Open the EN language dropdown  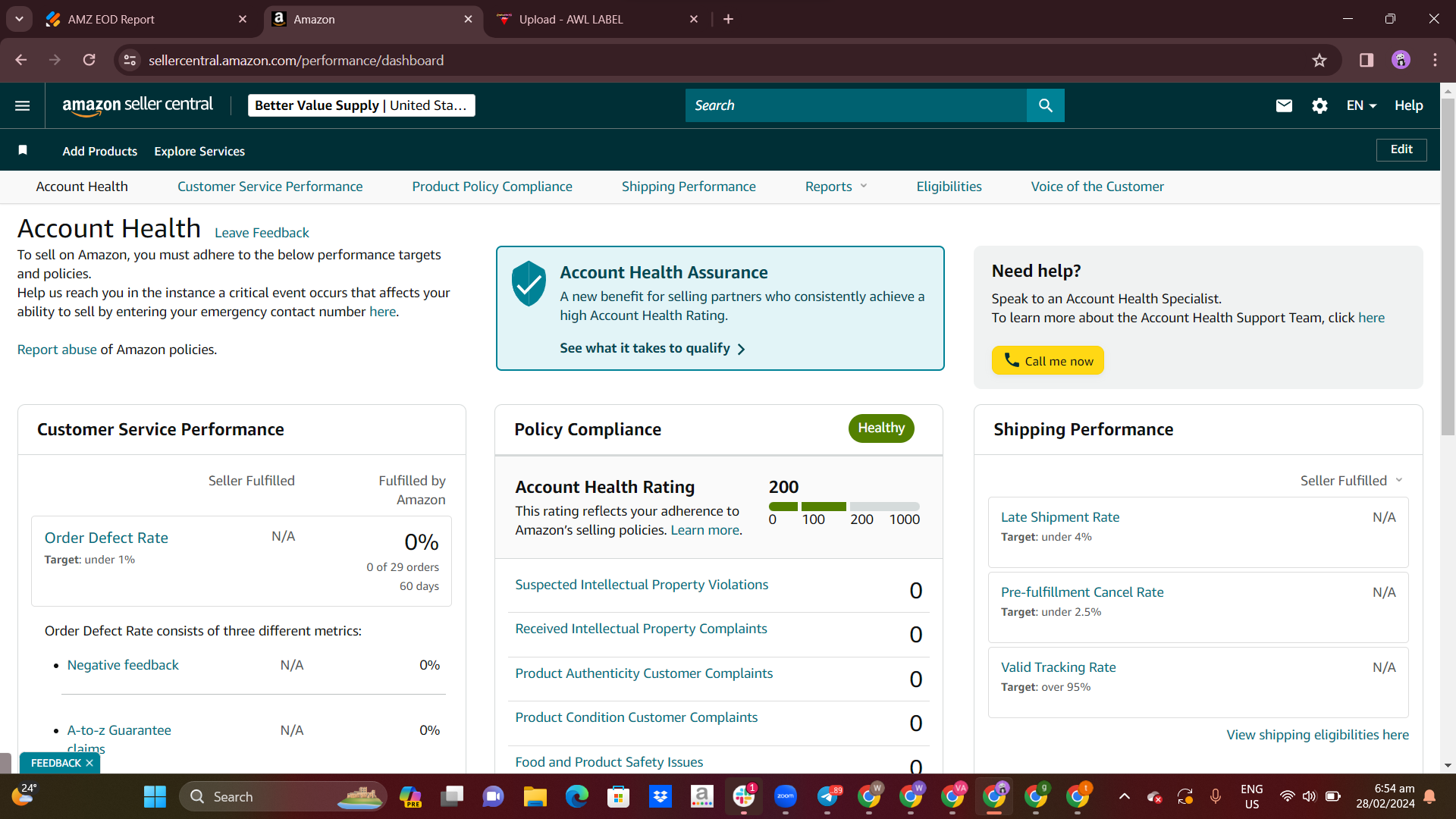tap(1361, 105)
